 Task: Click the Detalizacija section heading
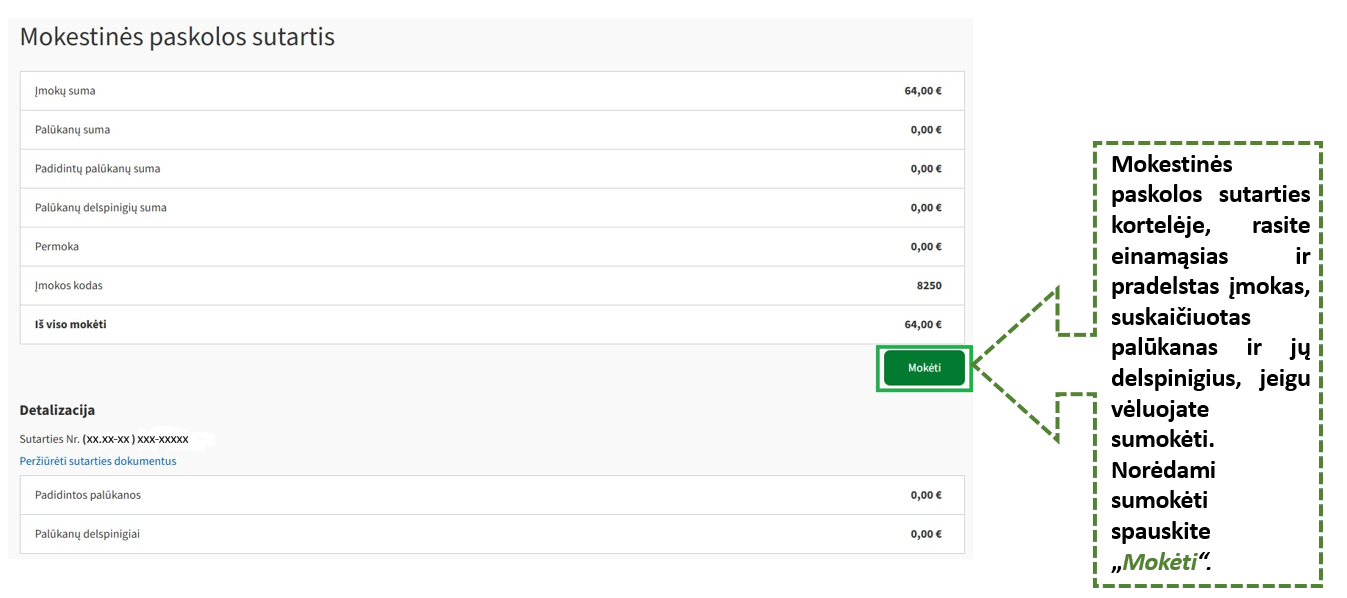pyautogui.click(x=57, y=410)
